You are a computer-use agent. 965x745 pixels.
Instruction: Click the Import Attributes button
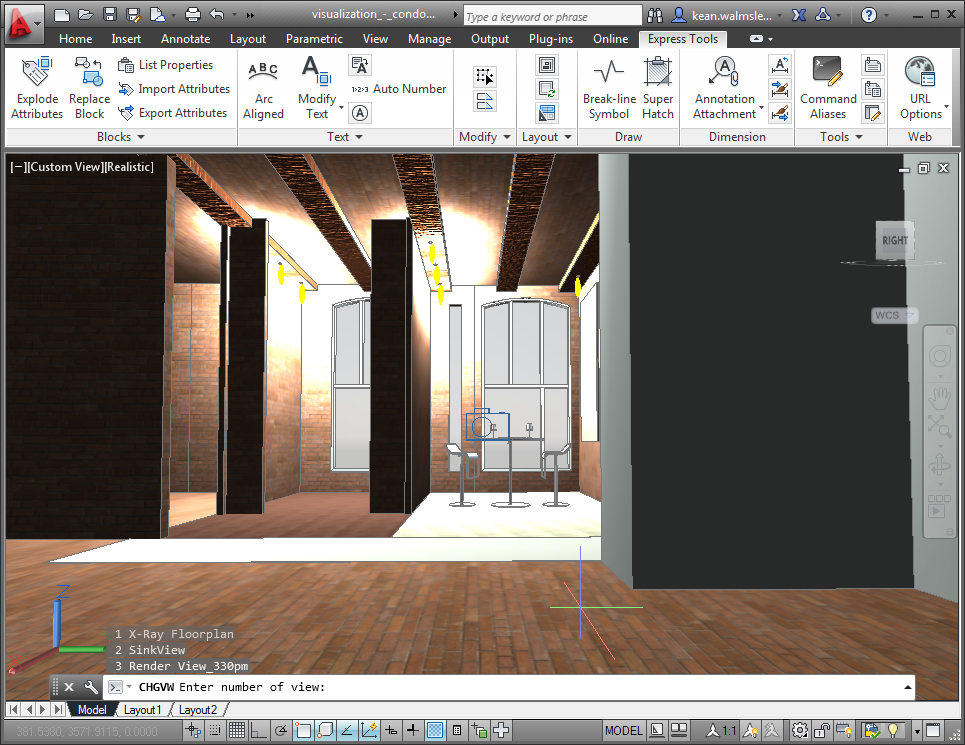click(x=174, y=89)
